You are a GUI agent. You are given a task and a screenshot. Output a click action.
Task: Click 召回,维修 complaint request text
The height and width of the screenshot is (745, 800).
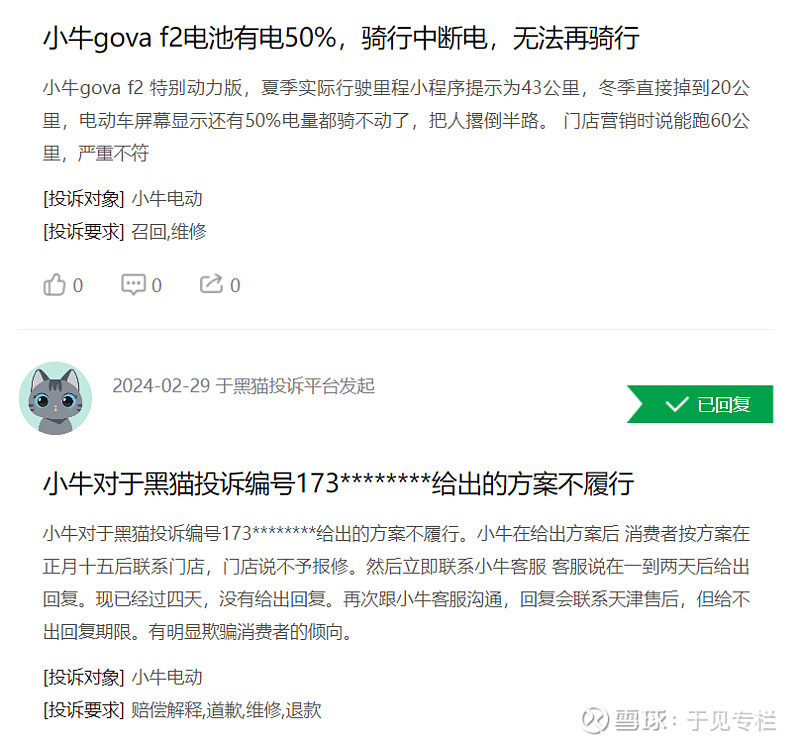pyautogui.click(x=169, y=232)
